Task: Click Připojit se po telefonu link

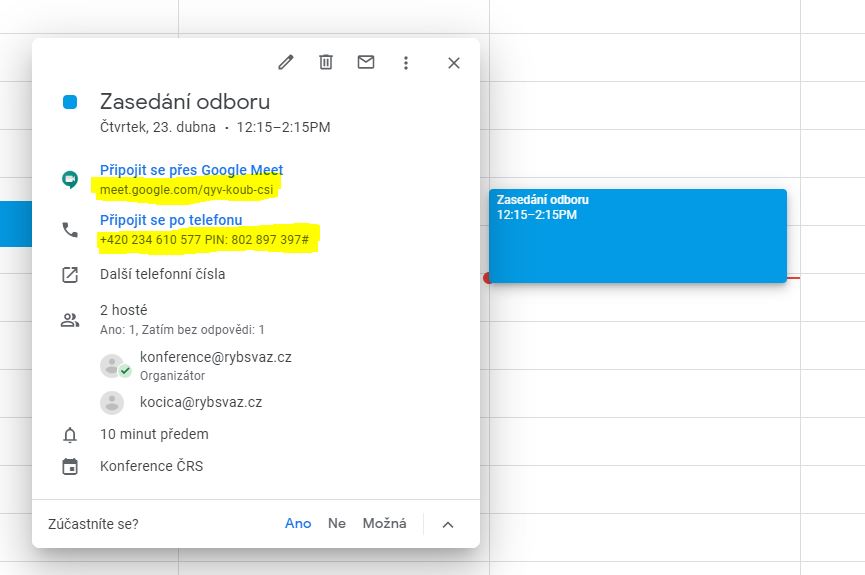Action: point(171,220)
